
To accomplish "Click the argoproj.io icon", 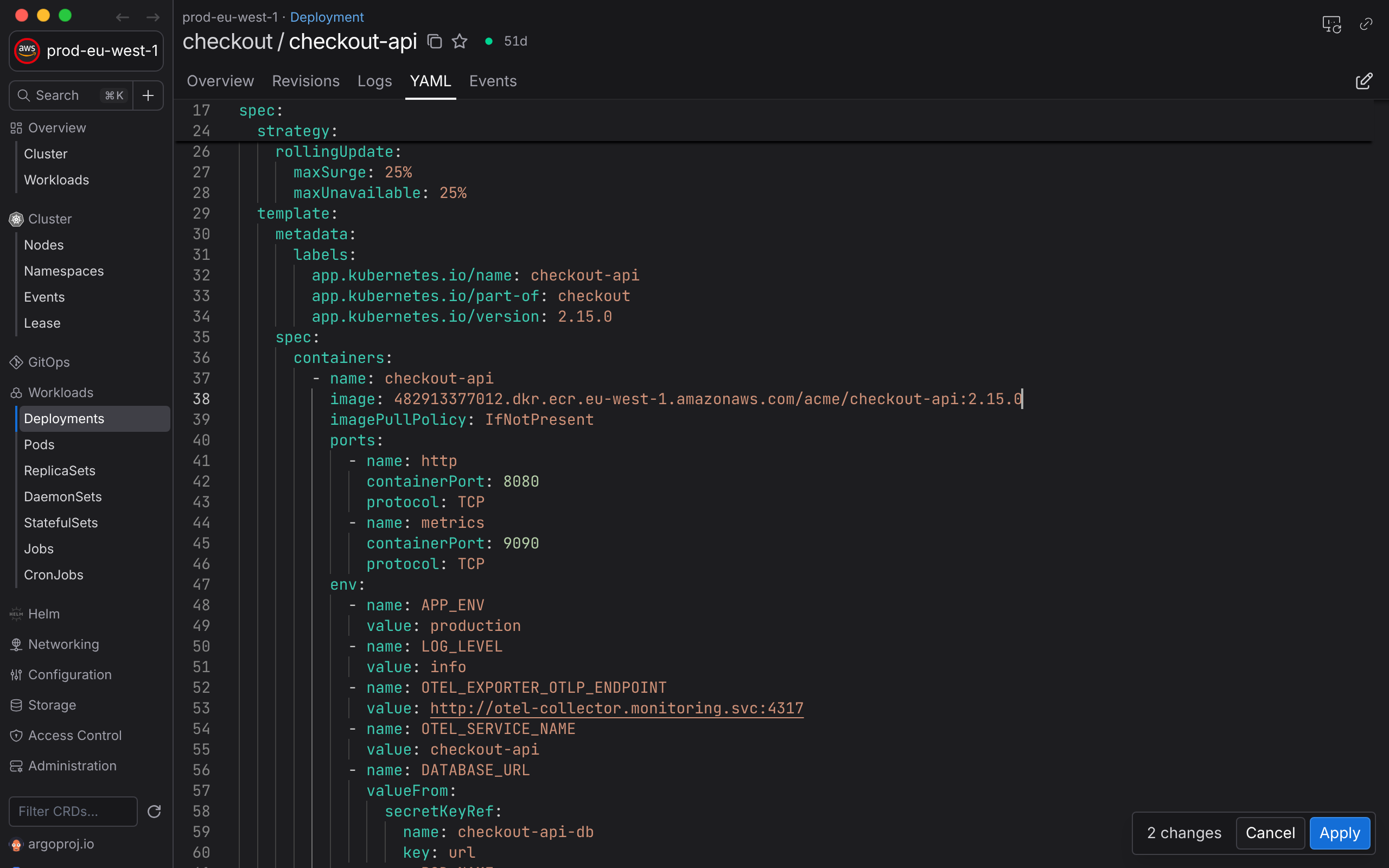I will click(x=16, y=845).
